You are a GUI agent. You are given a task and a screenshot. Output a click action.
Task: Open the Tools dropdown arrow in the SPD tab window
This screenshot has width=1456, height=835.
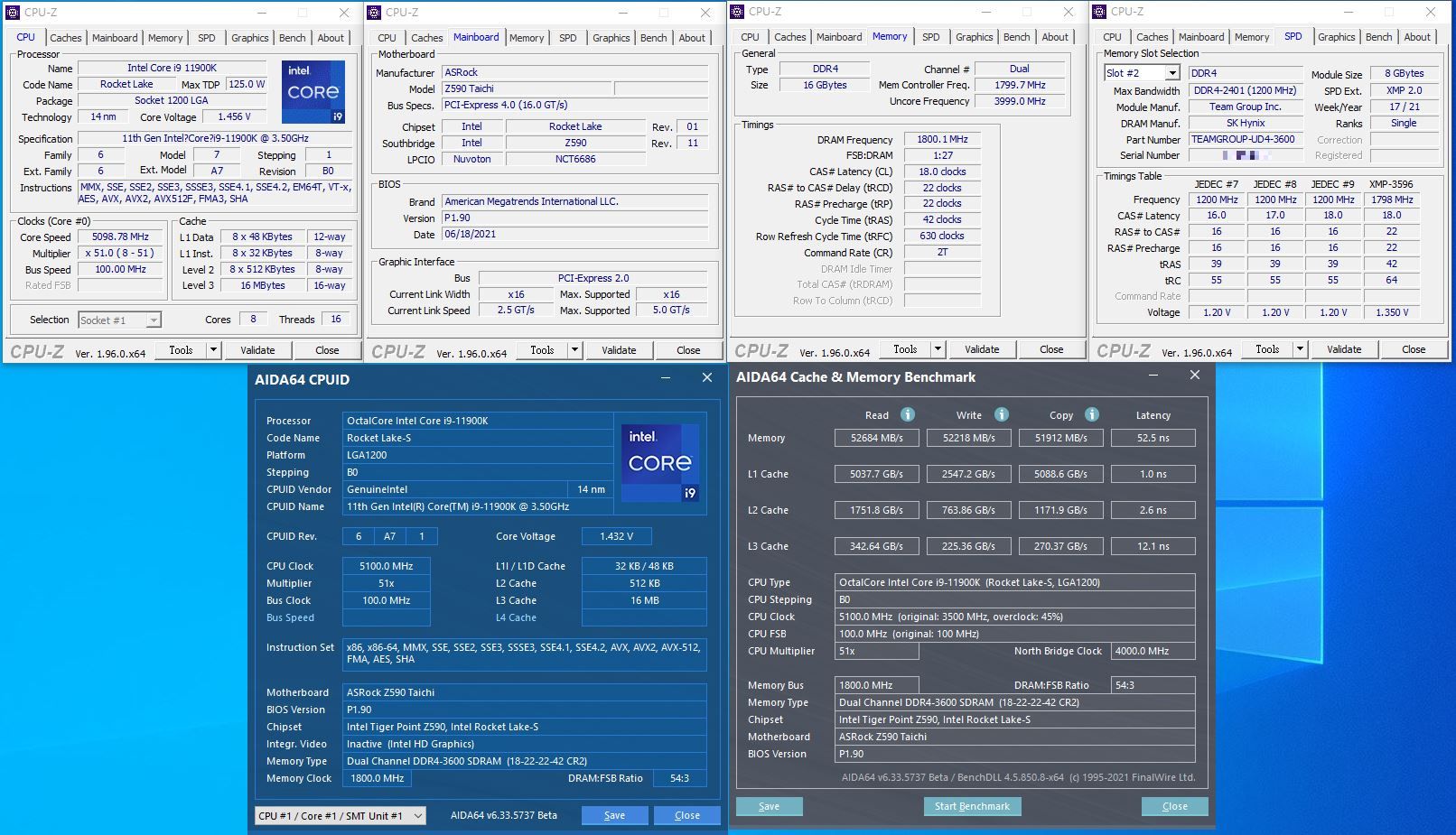[1300, 349]
